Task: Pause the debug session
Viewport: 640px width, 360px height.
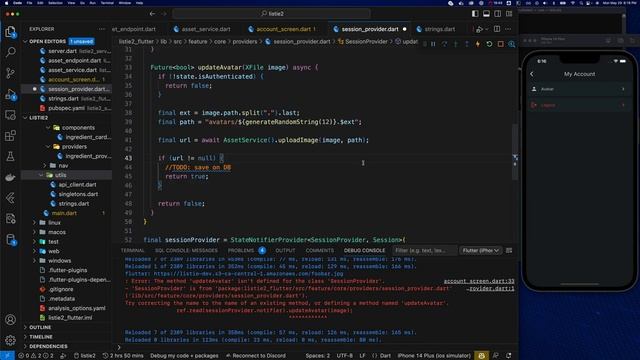Action: [433, 44]
